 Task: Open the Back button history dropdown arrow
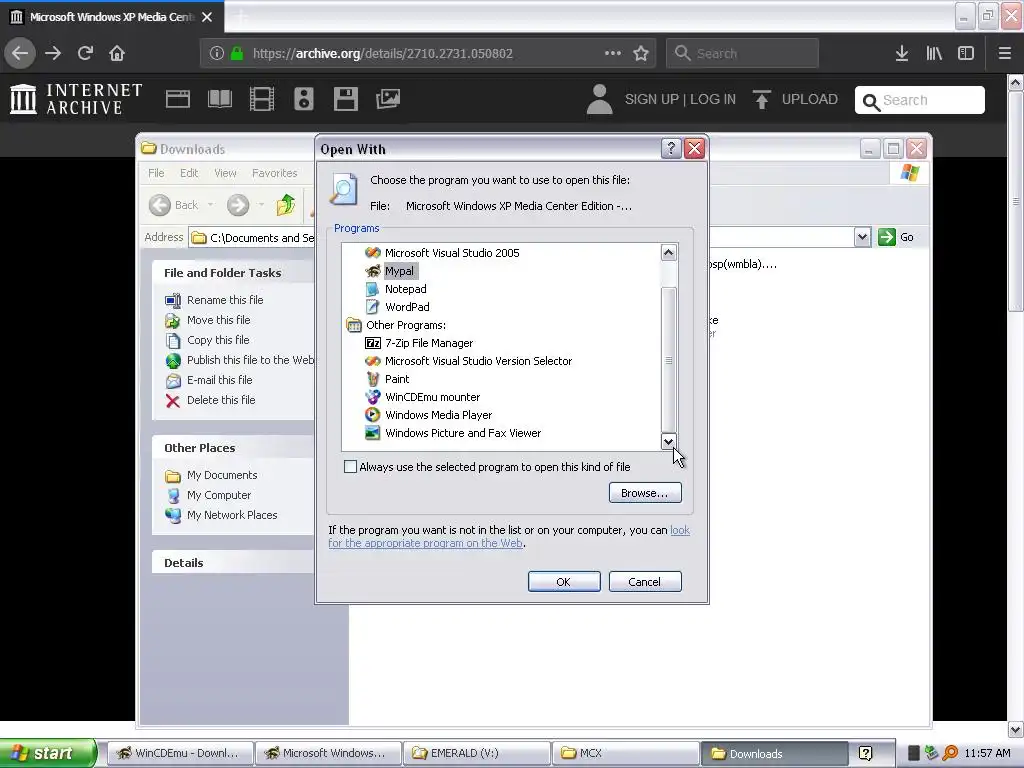tap(210, 205)
